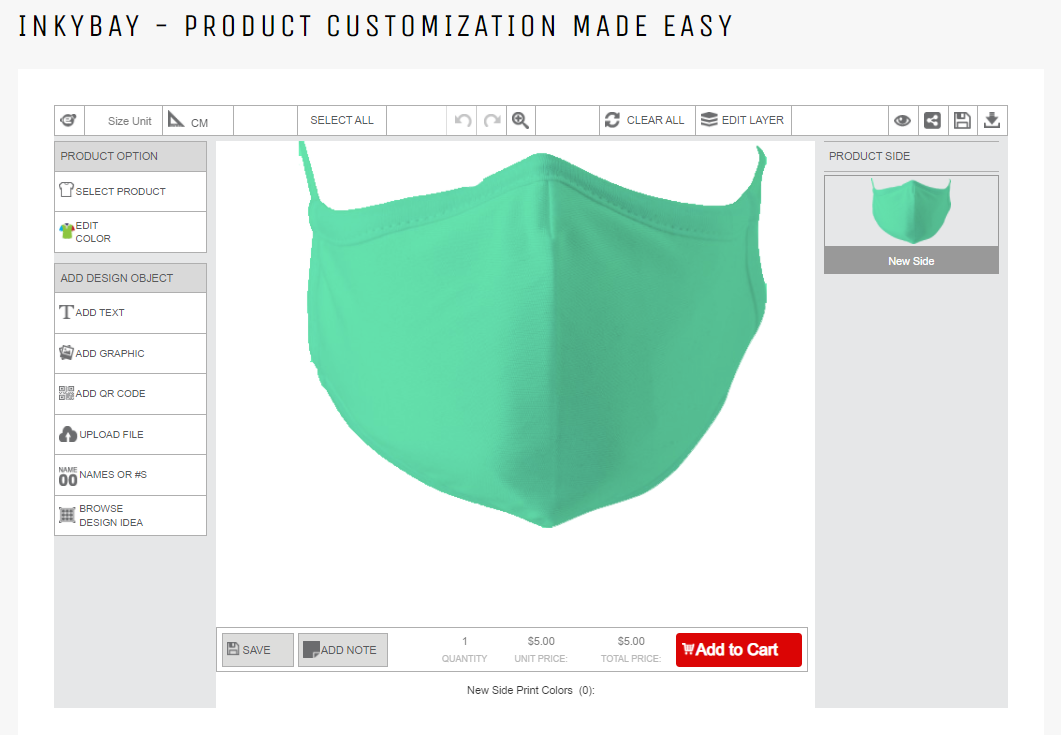Open Upload File option
This screenshot has width=1061, height=735.
point(131,435)
